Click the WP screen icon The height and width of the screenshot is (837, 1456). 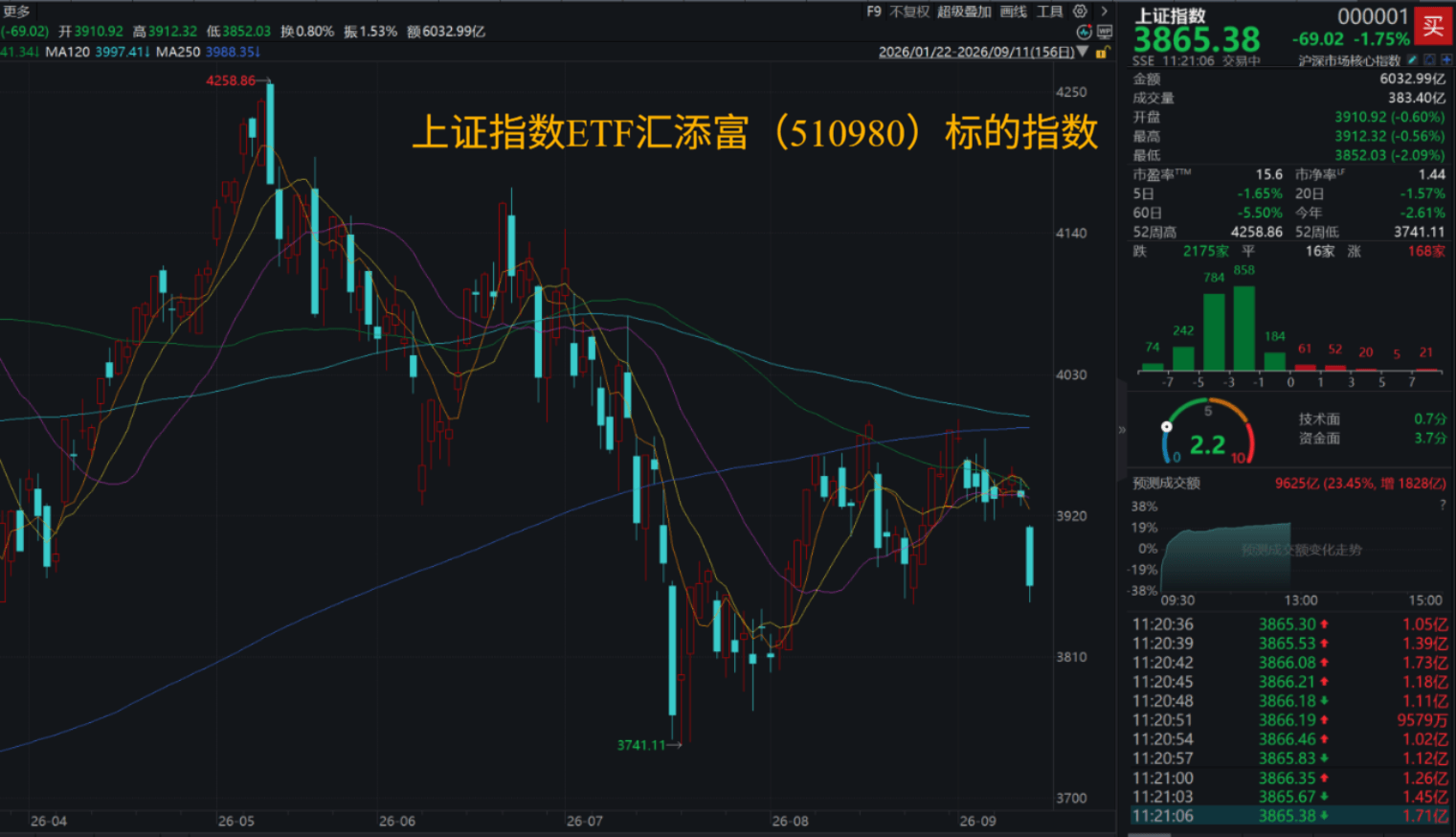click(x=1105, y=32)
